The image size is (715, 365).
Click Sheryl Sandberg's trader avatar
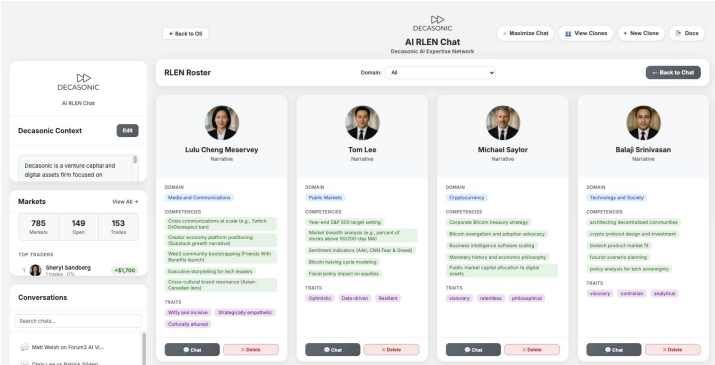click(x=35, y=270)
